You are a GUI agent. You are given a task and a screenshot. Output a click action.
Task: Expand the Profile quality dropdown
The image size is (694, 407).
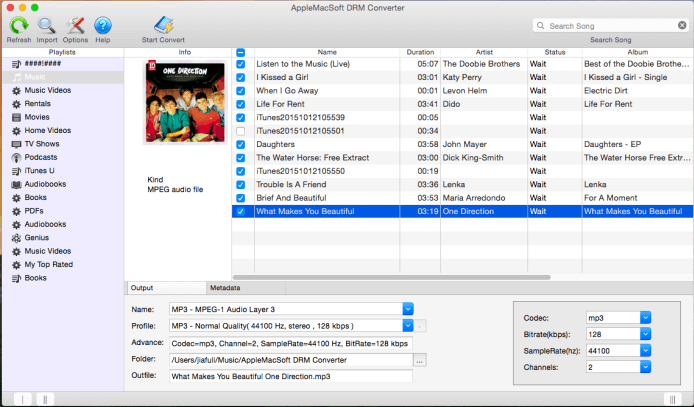click(407, 325)
